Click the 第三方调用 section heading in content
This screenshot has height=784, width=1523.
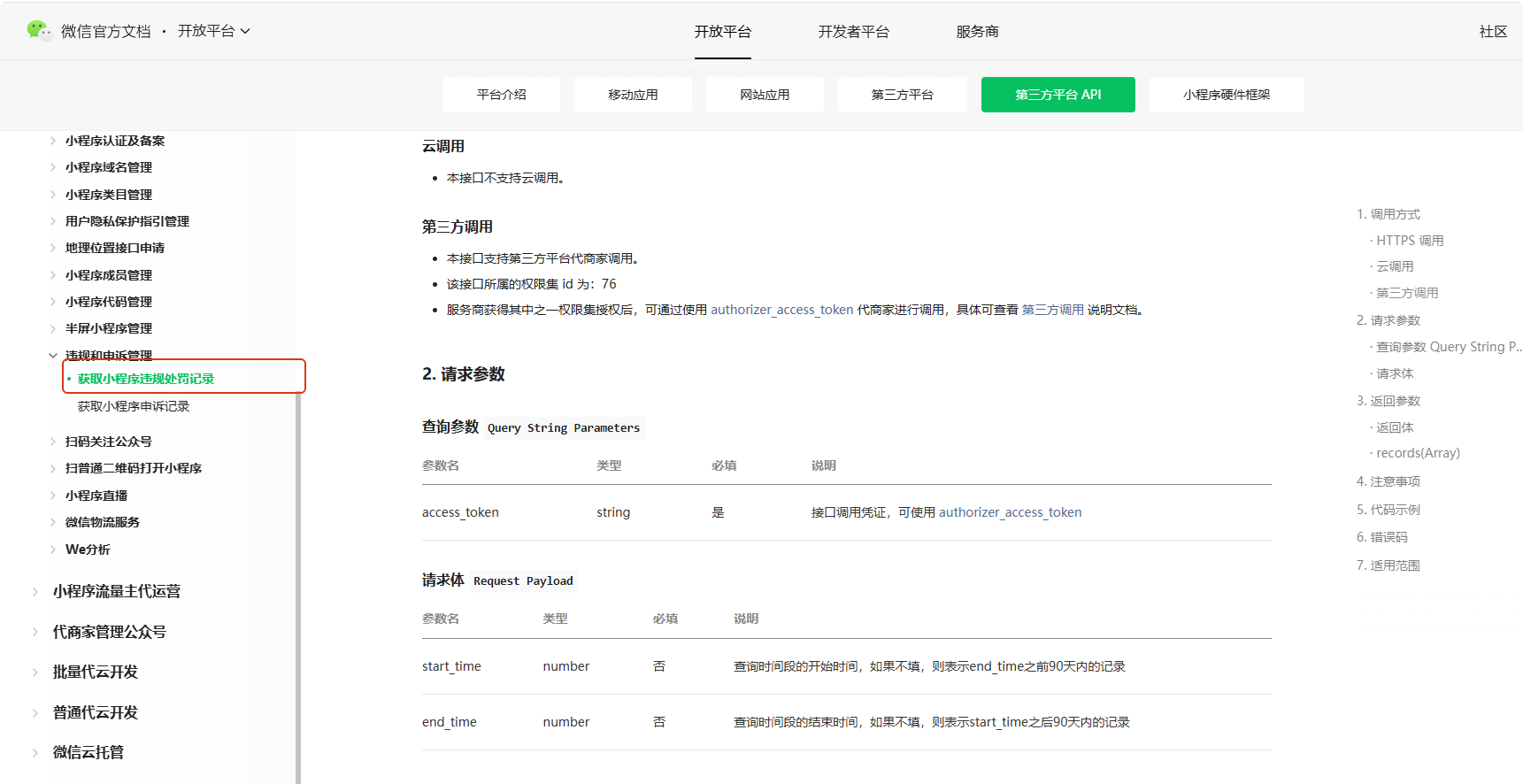tap(458, 227)
